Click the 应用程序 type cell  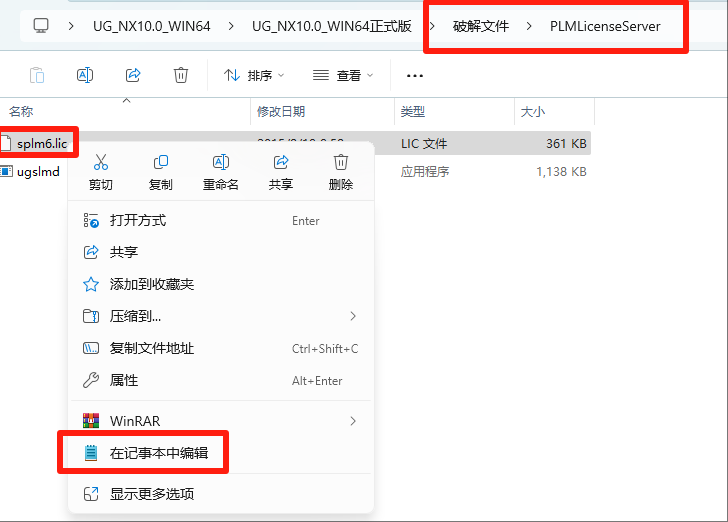click(425, 172)
